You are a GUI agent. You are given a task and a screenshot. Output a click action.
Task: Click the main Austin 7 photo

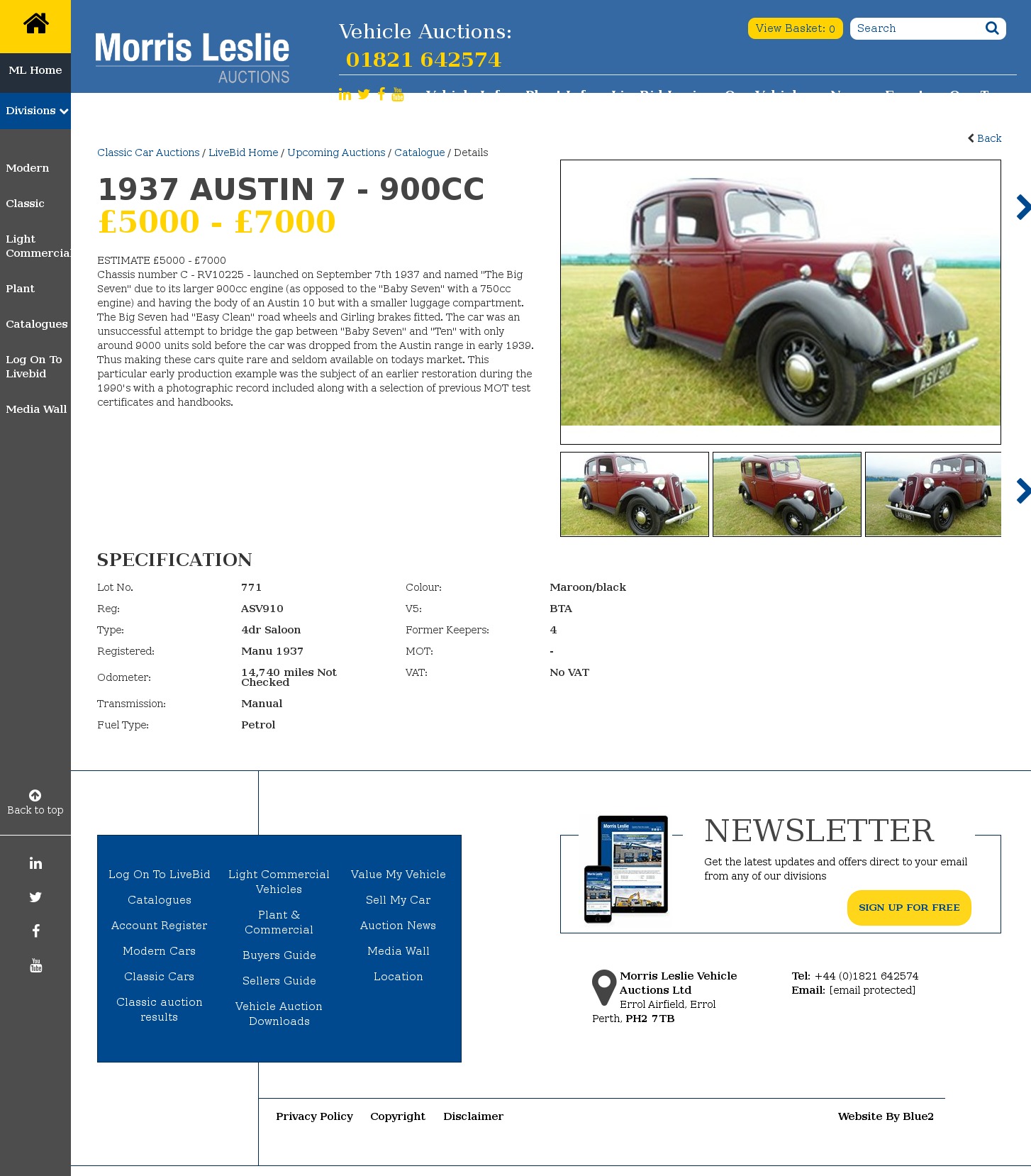click(x=781, y=302)
